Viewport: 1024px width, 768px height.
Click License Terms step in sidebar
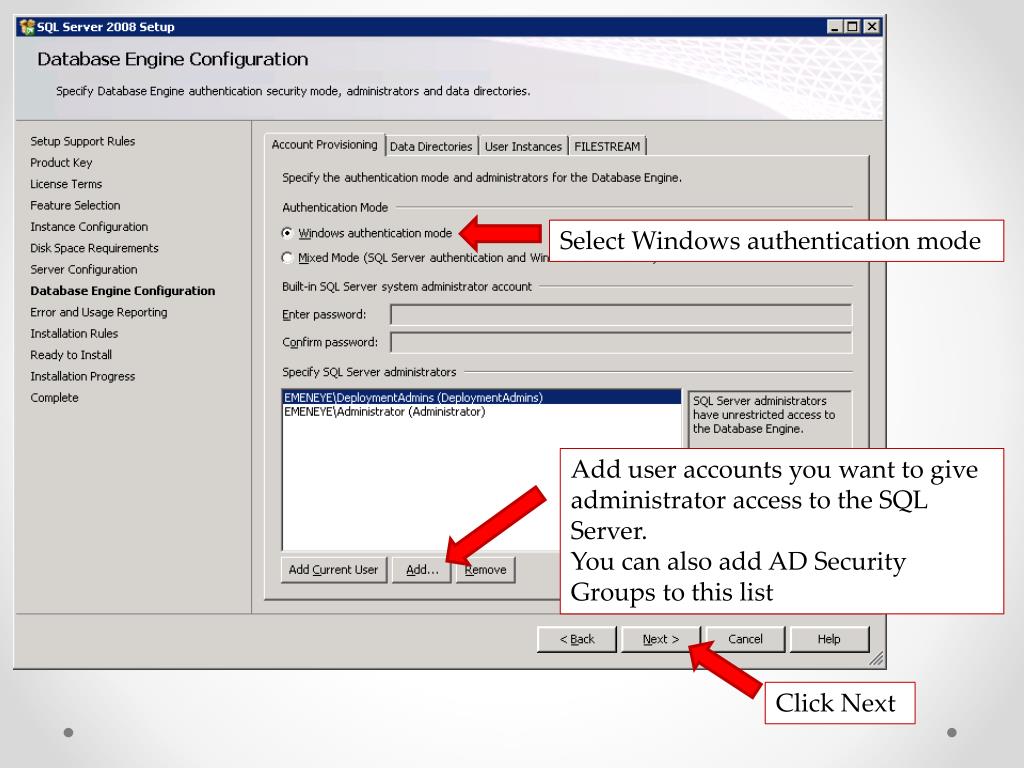(66, 184)
